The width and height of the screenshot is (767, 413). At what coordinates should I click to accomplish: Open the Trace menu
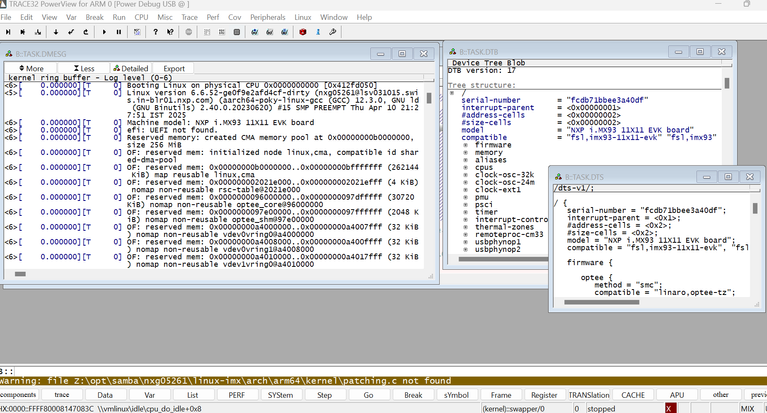tap(189, 17)
